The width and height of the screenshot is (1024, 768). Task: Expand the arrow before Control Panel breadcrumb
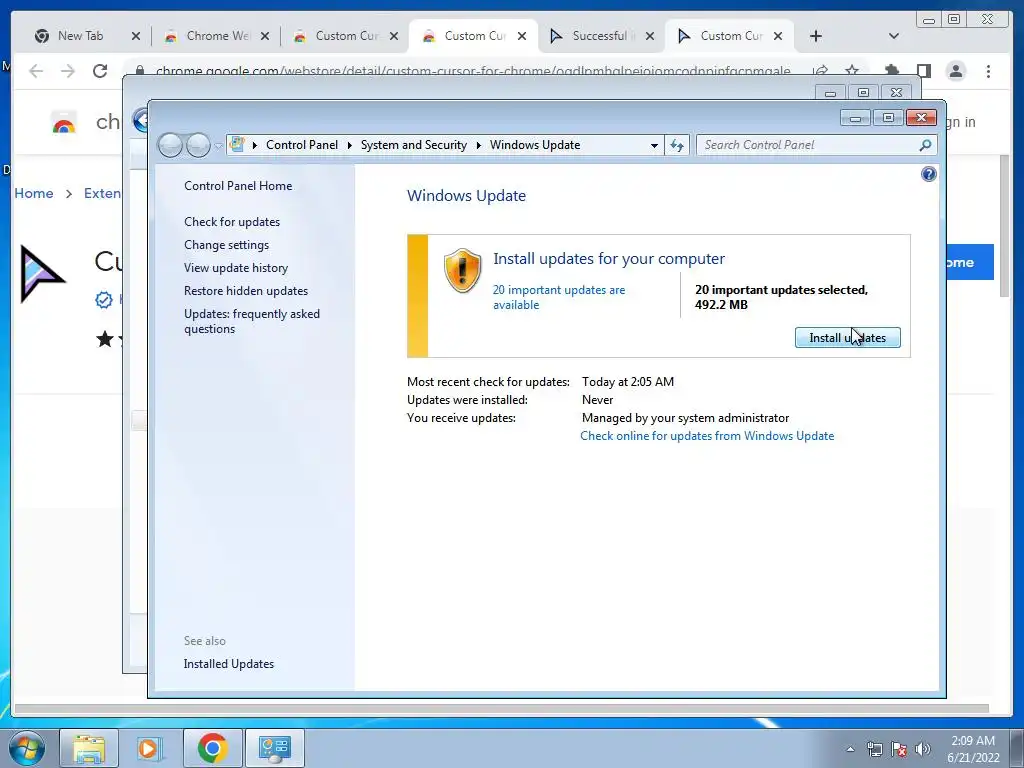(x=255, y=145)
